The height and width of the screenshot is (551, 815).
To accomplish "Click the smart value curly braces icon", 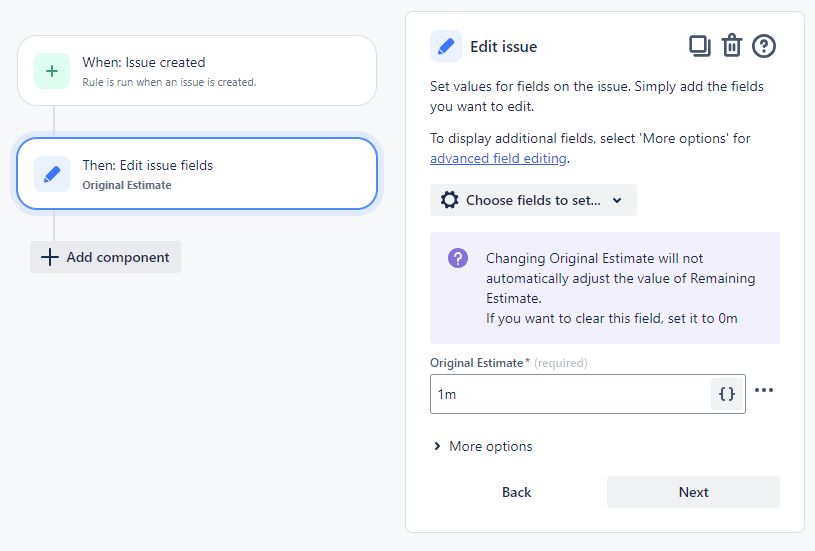I will pos(727,394).
